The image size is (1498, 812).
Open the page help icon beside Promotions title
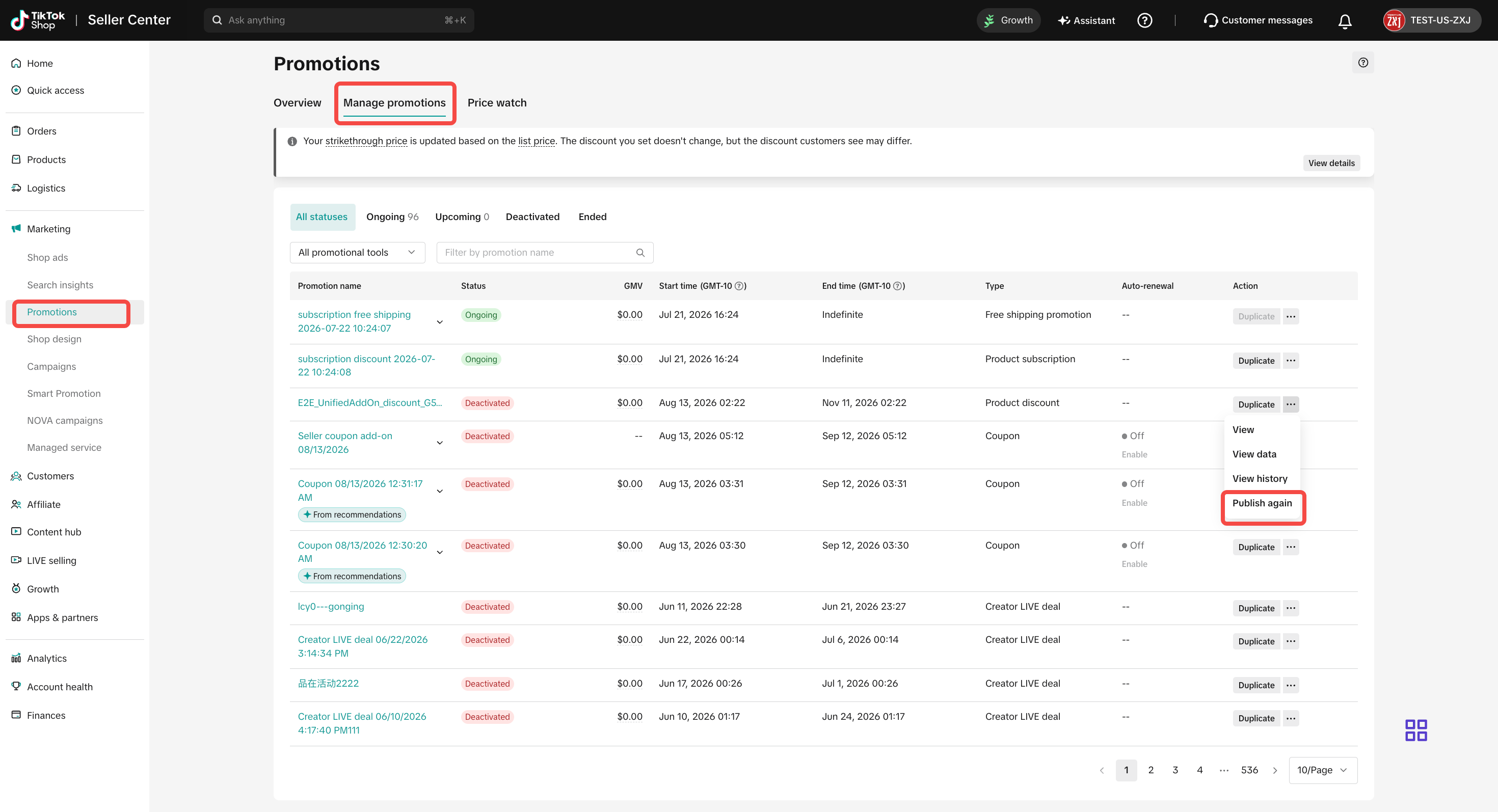[x=1362, y=63]
